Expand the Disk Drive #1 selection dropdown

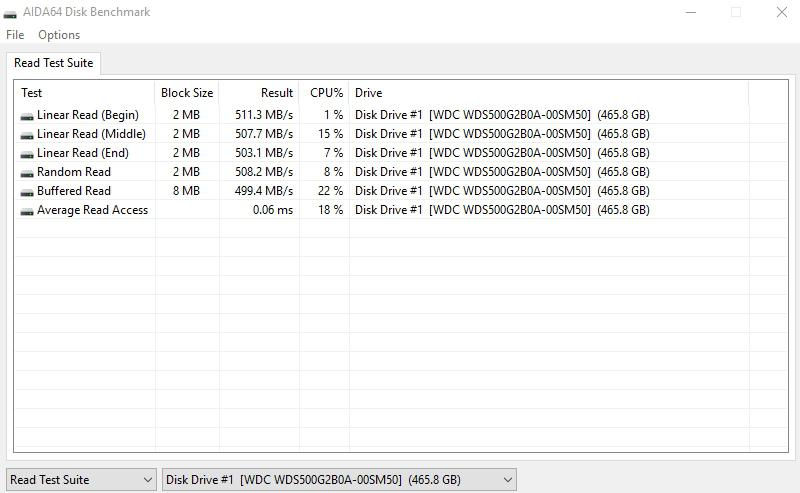coord(339,480)
